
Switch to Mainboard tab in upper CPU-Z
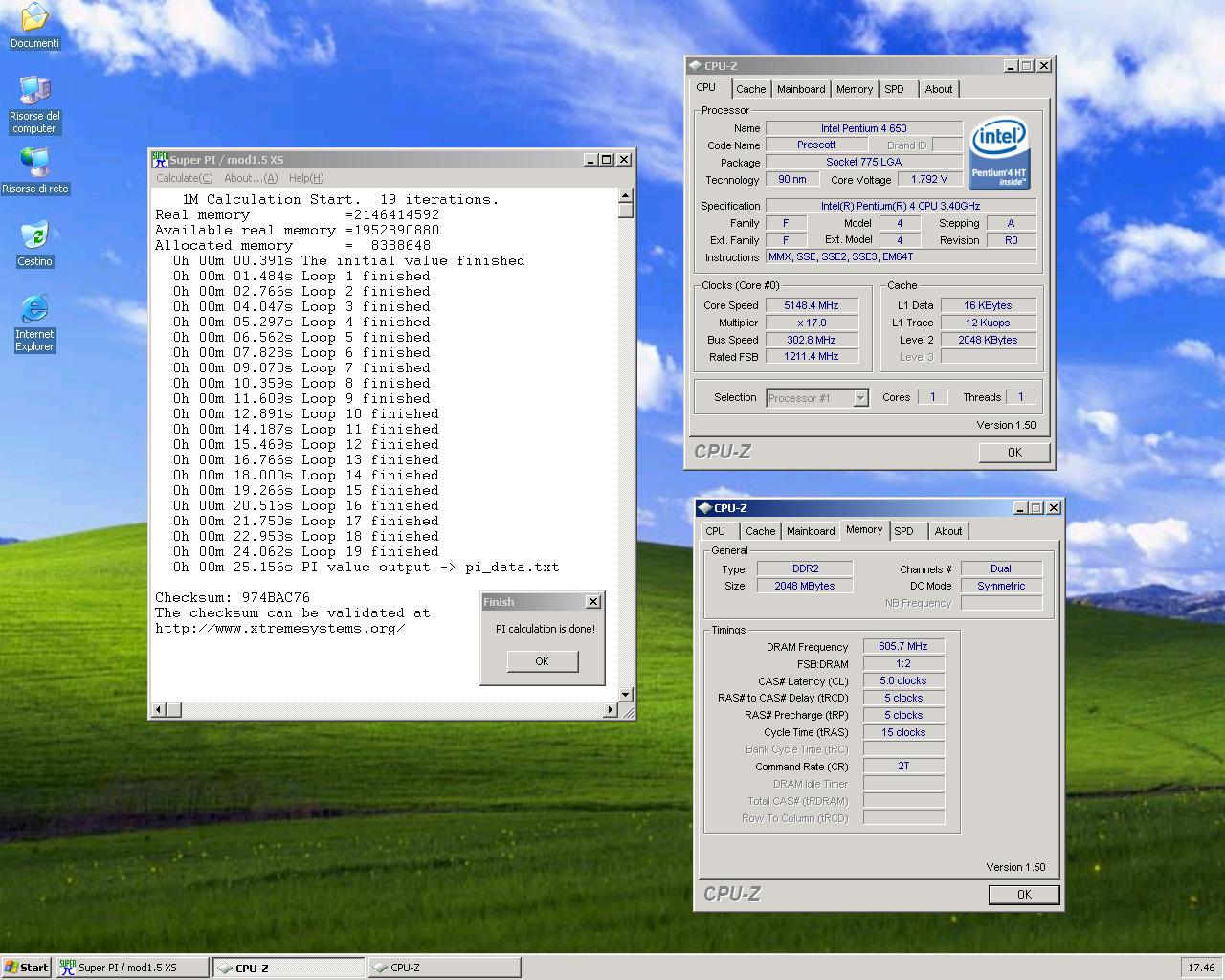[x=801, y=89]
